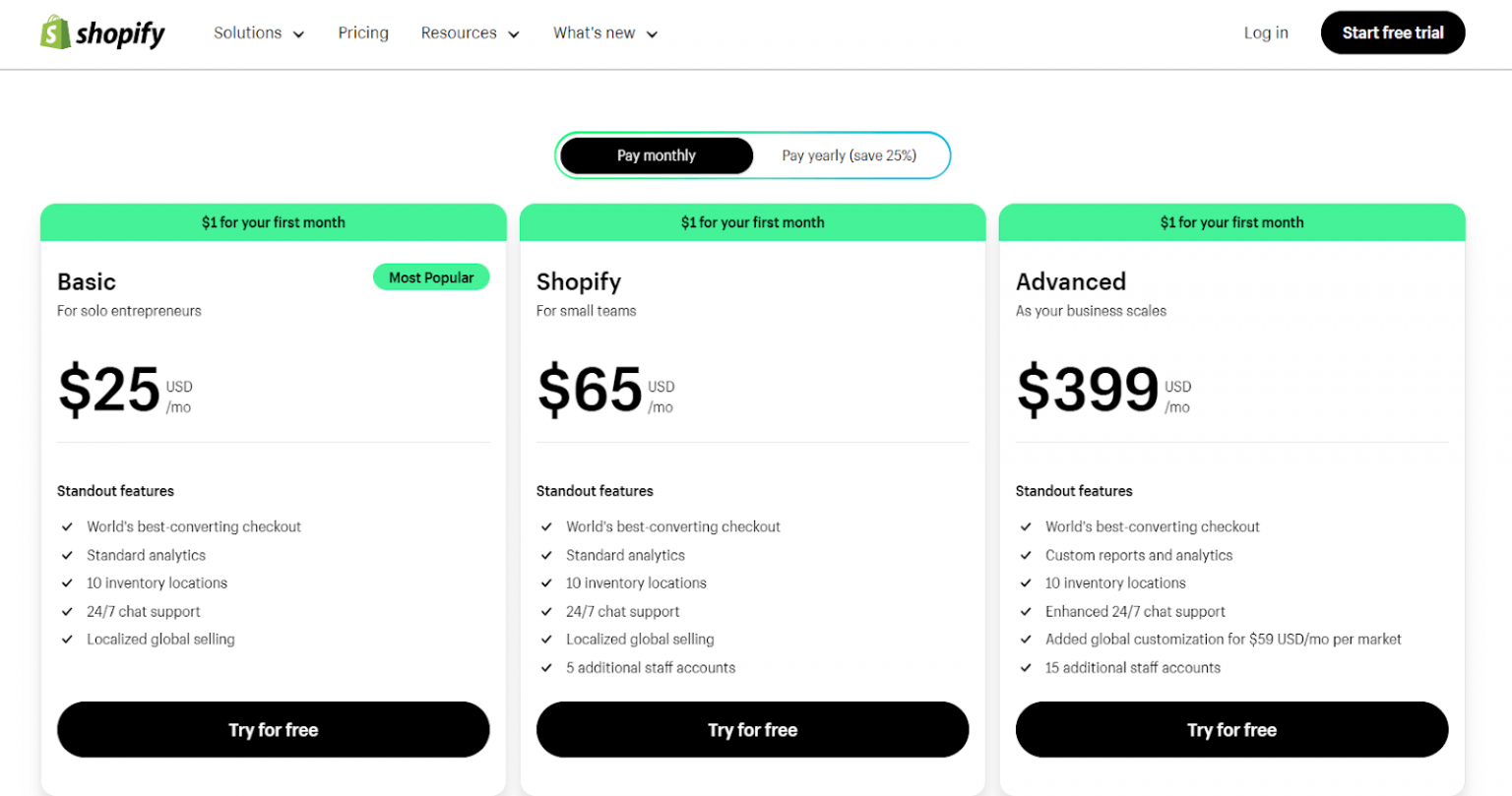Click the checkmark next to 5 additional staff accounts

pos(547,667)
